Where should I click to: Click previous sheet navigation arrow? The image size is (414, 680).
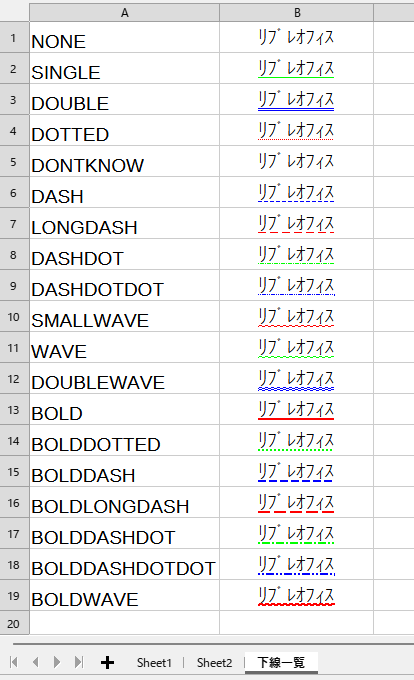click(x=36, y=662)
